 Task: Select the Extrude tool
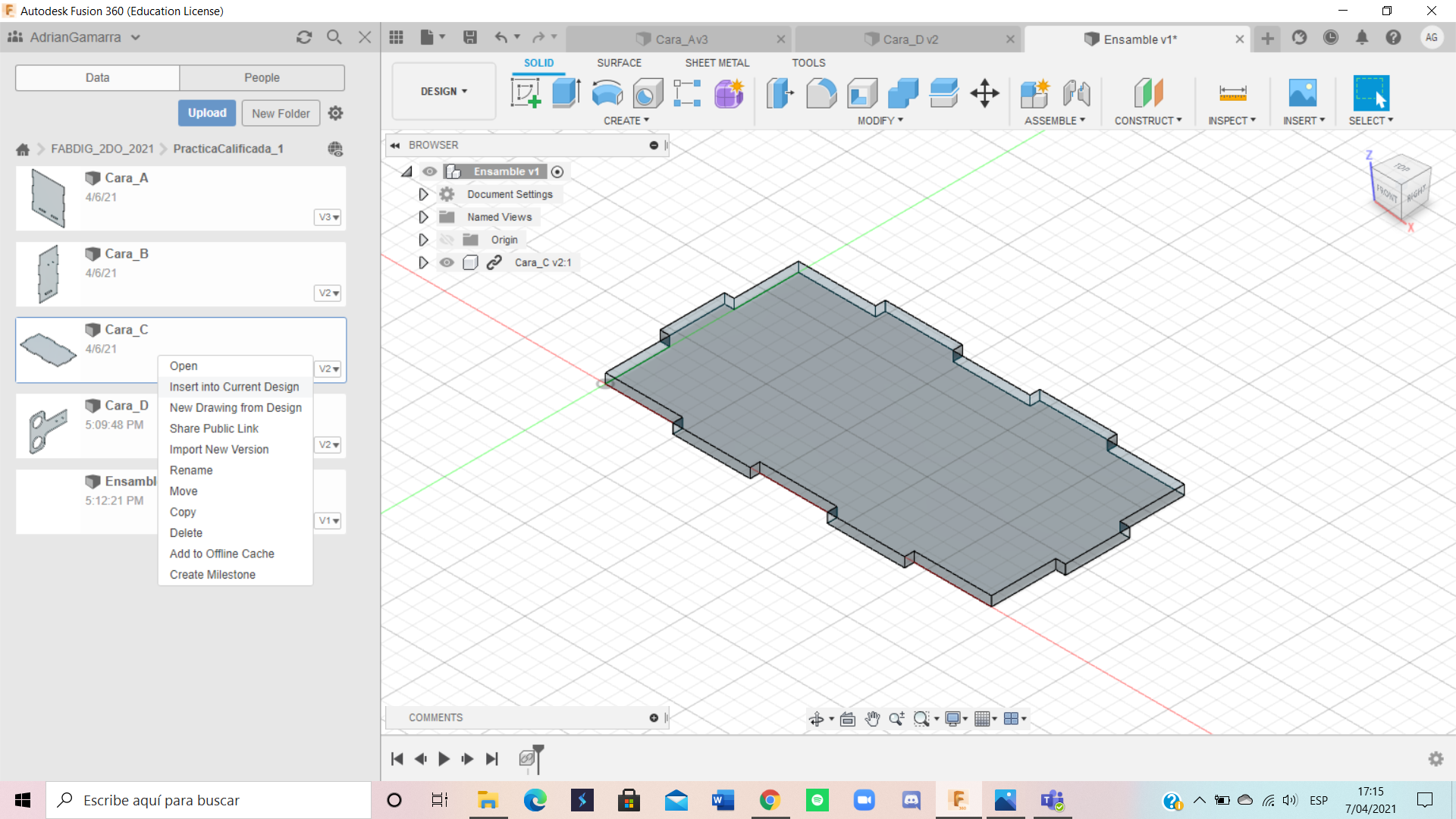566,93
